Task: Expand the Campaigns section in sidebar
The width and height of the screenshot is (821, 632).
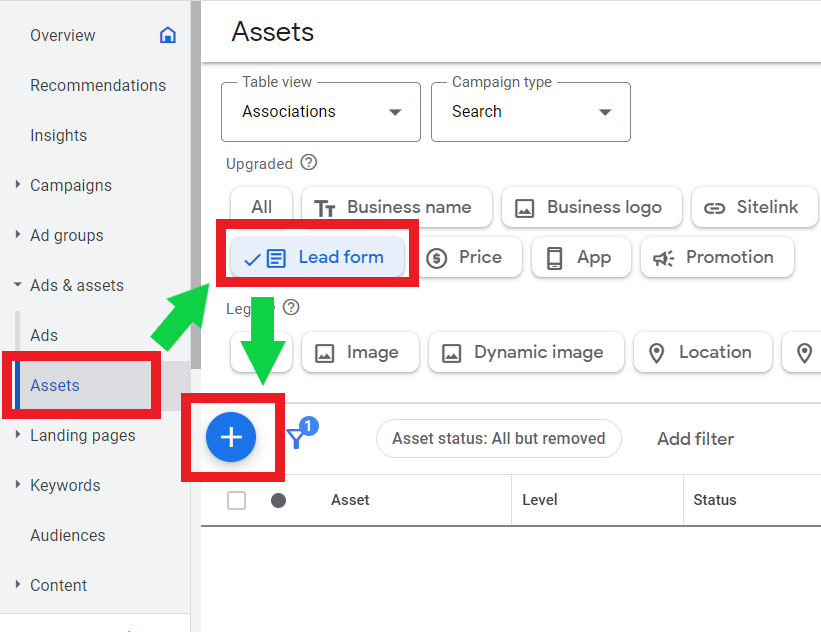Action: (x=70, y=185)
